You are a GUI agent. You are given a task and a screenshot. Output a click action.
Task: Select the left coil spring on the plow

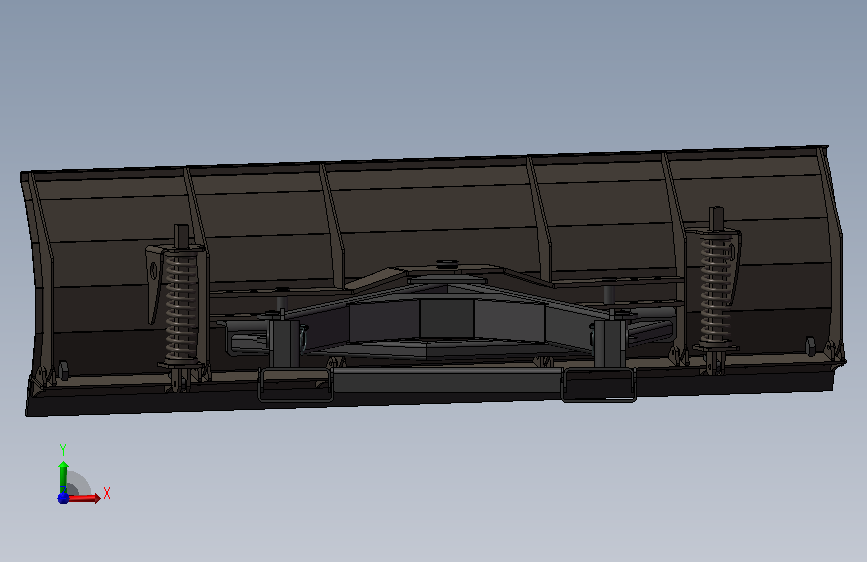click(x=181, y=306)
